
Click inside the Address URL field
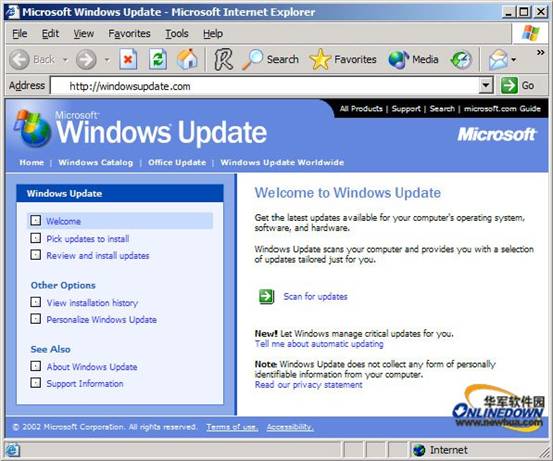pos(265,86)
